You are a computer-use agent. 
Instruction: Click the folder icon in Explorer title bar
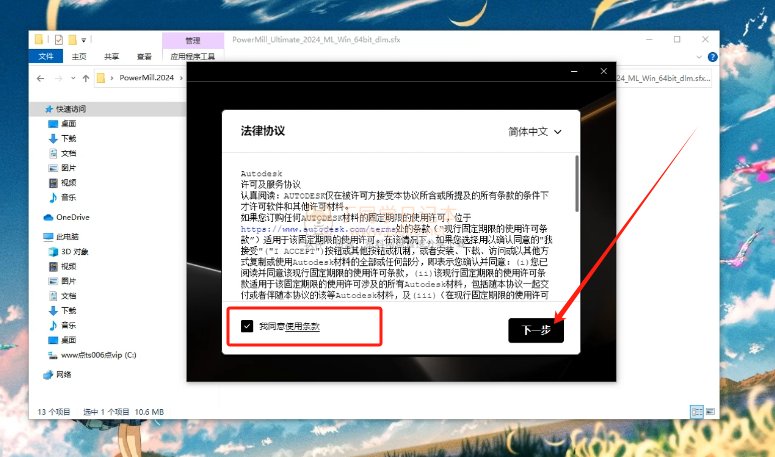[39, 39]
